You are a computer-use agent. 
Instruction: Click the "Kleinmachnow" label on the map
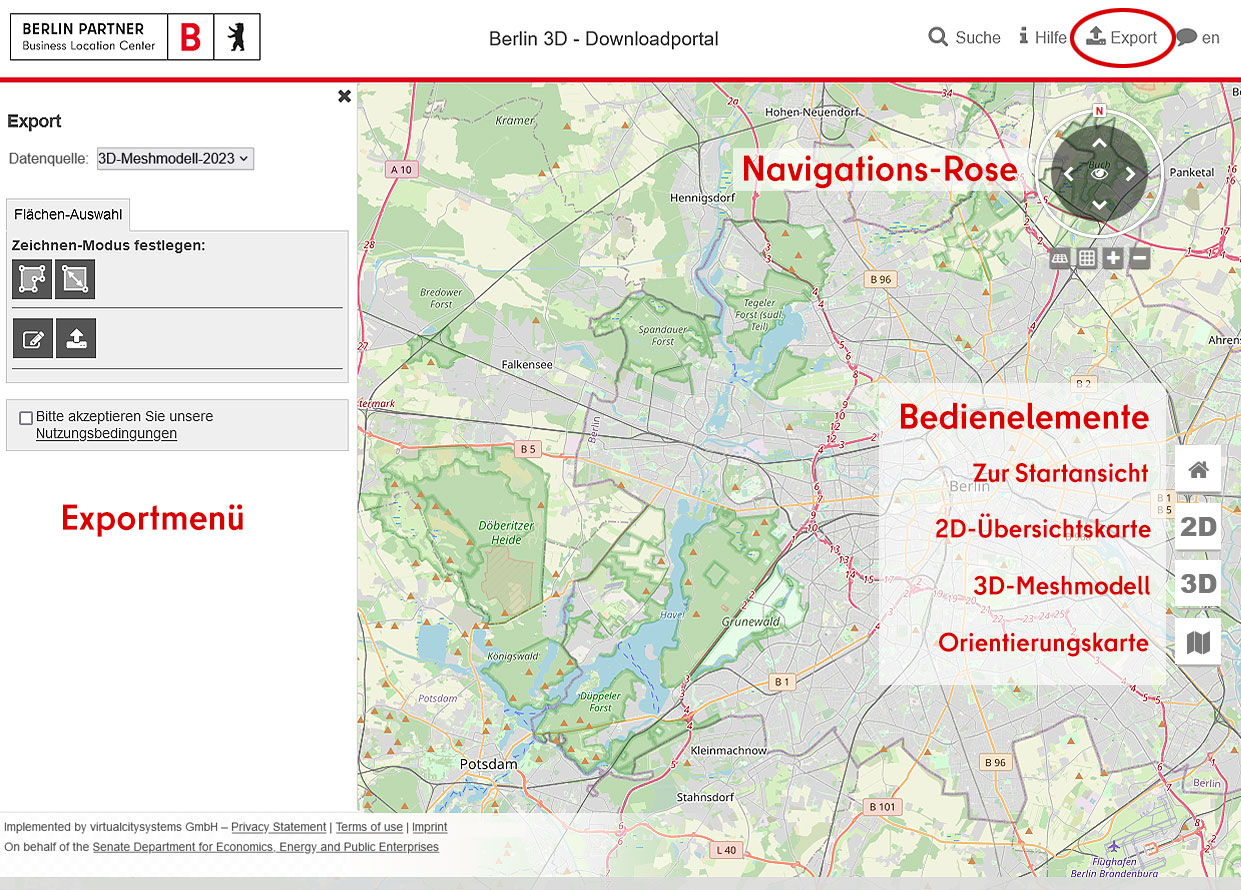pos(729,750)
